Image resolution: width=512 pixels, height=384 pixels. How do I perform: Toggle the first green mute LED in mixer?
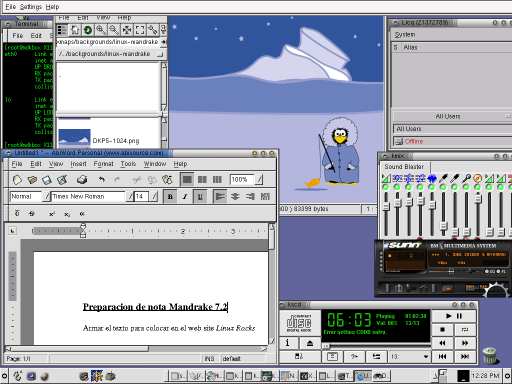click(386, 187)
